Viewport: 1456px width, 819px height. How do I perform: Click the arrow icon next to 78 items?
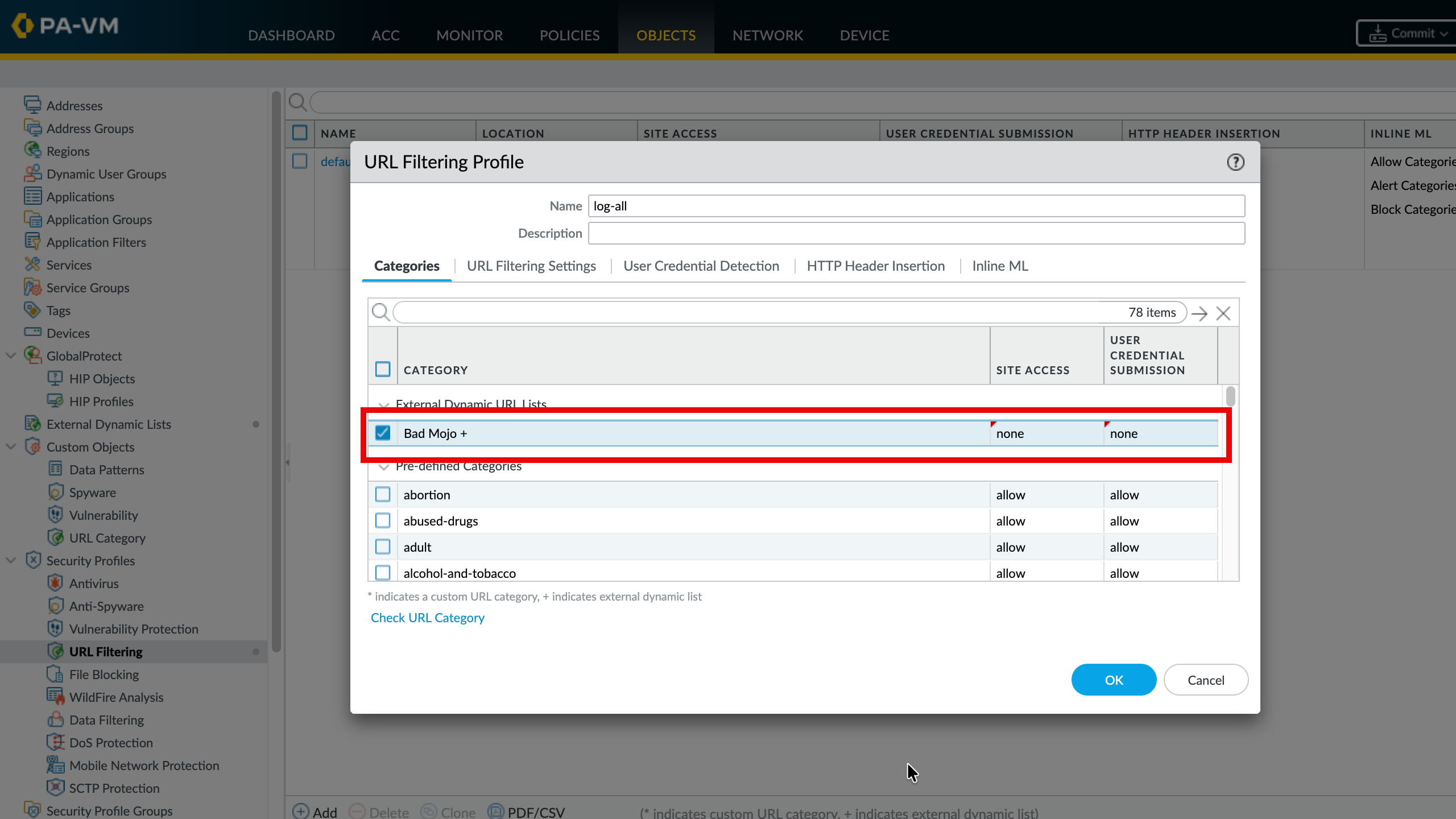[x=1199, y=313]
